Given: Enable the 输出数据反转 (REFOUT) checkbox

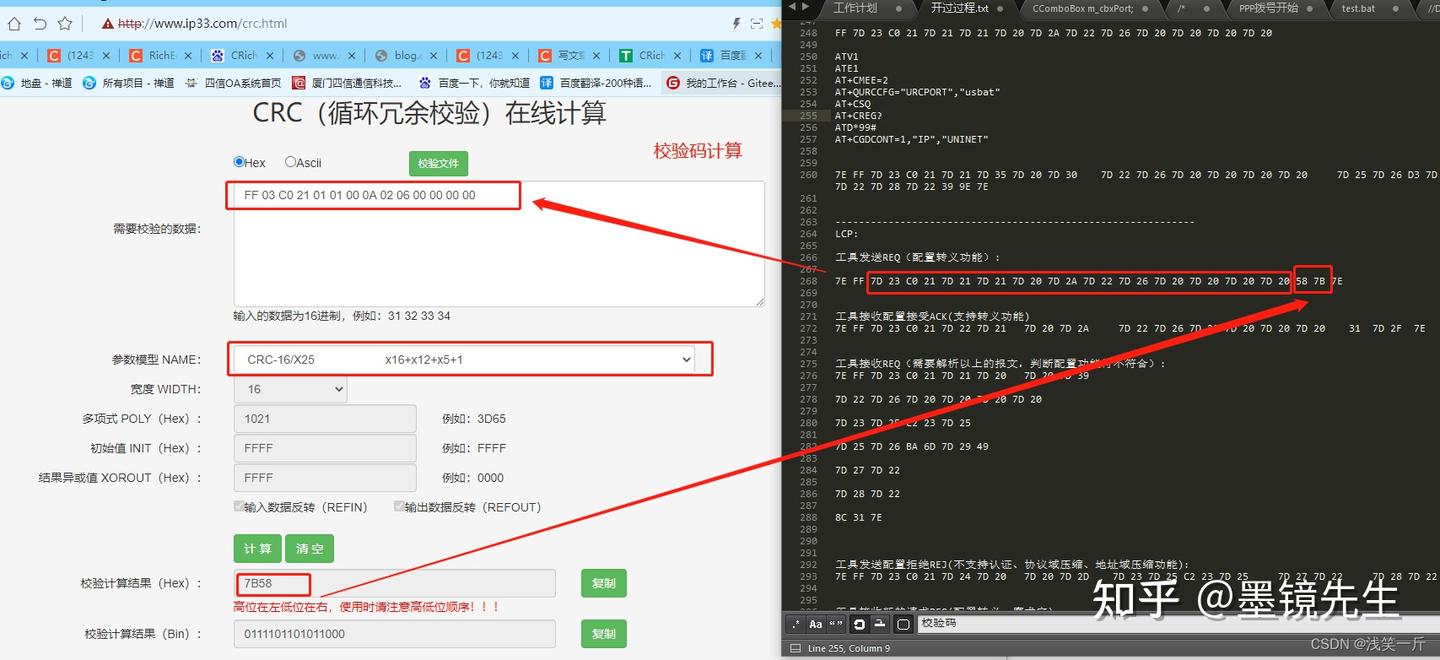Looking at the screenshot, I should (x=398, y=507).
